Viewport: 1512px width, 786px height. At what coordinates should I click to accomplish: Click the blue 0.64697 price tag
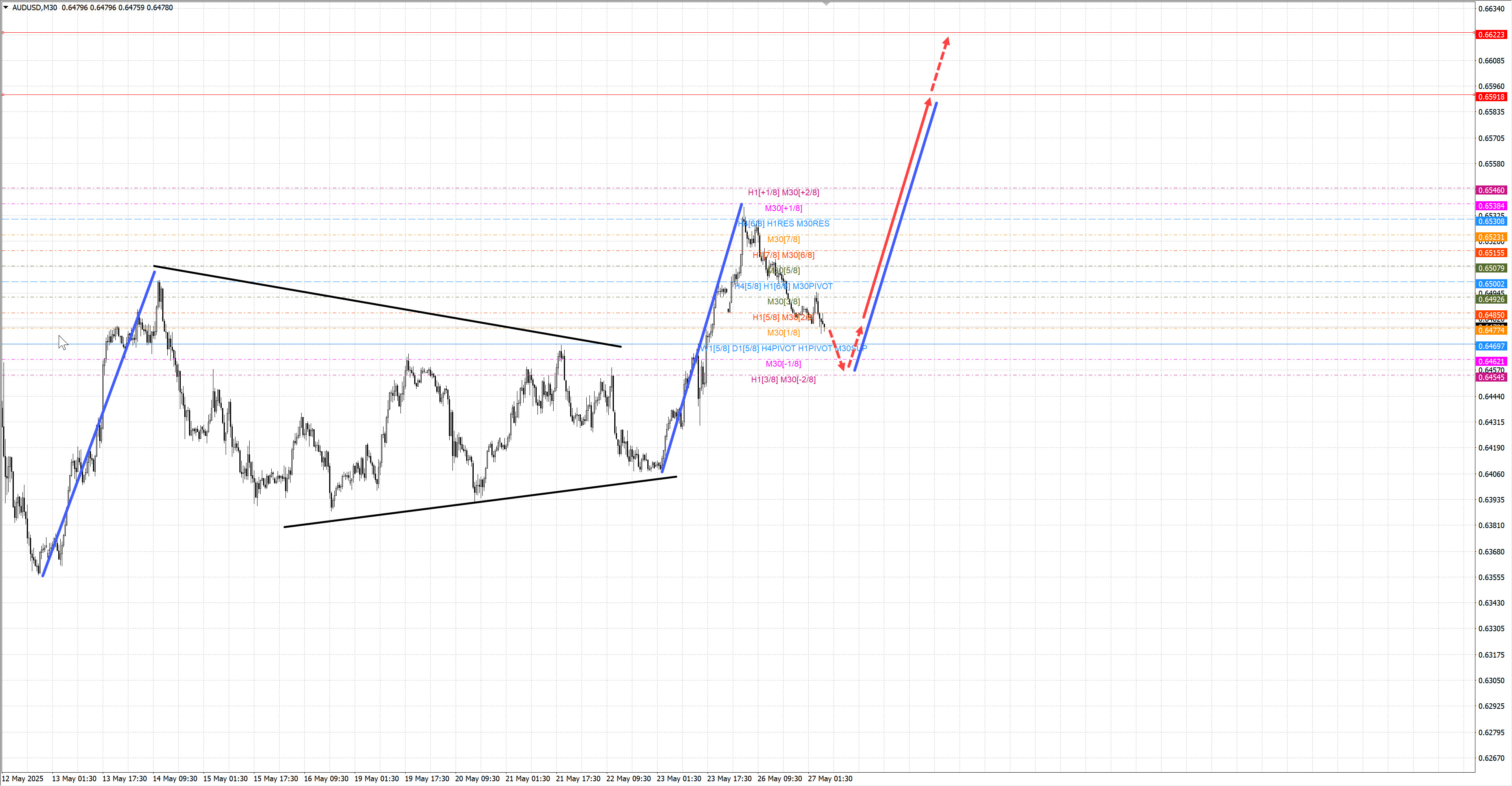[x=1491, y=346]
